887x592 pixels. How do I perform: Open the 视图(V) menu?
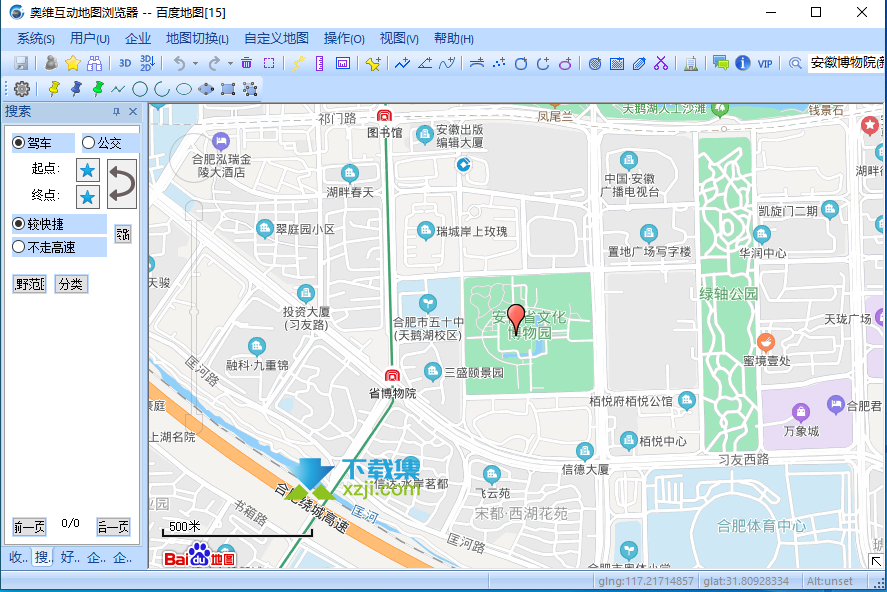click(x=399, y=38)
